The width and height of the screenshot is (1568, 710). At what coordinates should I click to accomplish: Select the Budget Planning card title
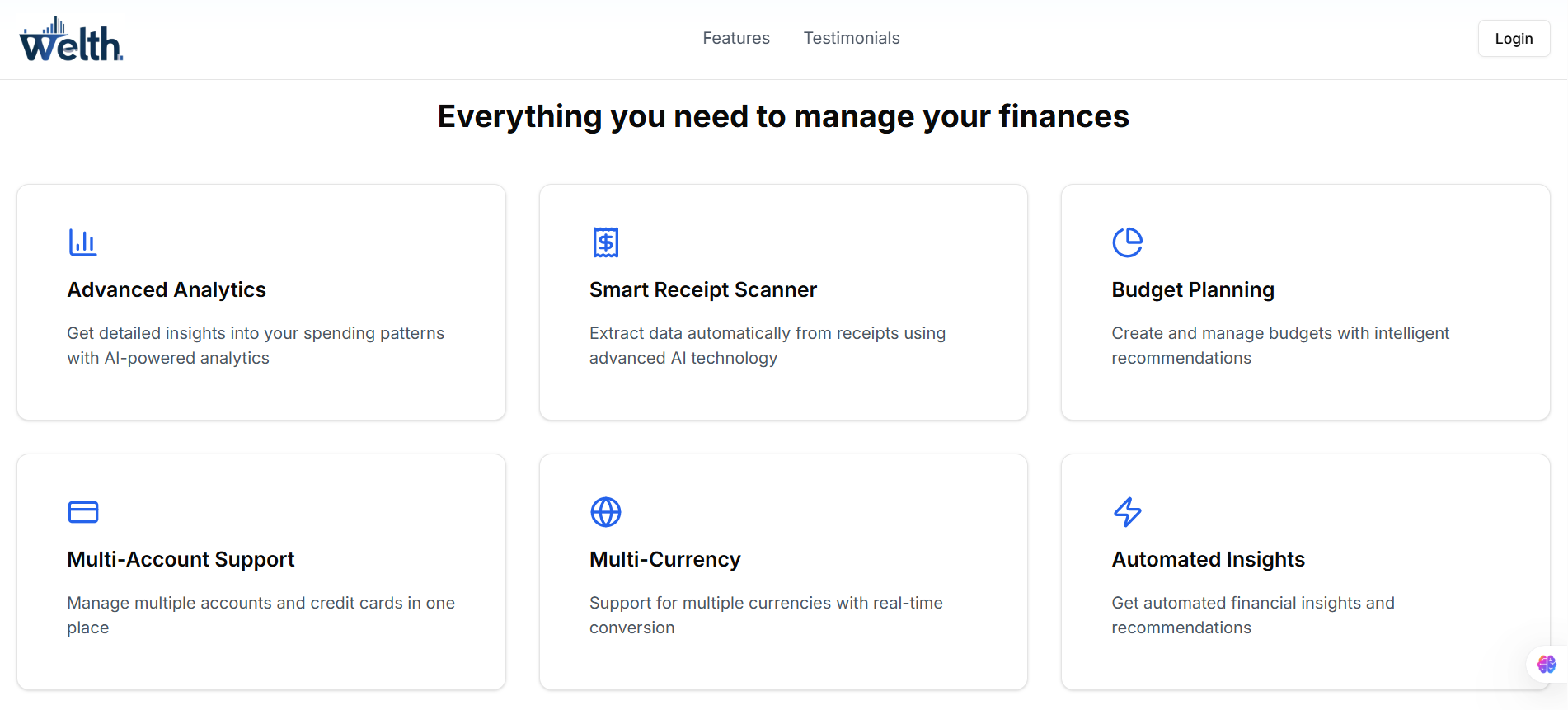coord(1192,290)
